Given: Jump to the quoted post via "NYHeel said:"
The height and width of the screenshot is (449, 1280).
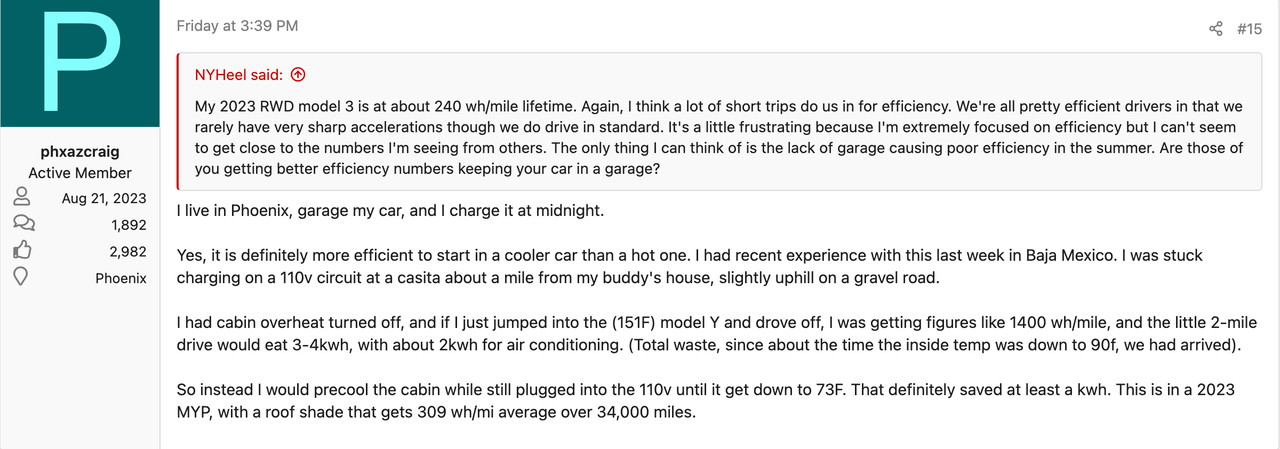Looking at the screenshot, I should tap(238, 74).
